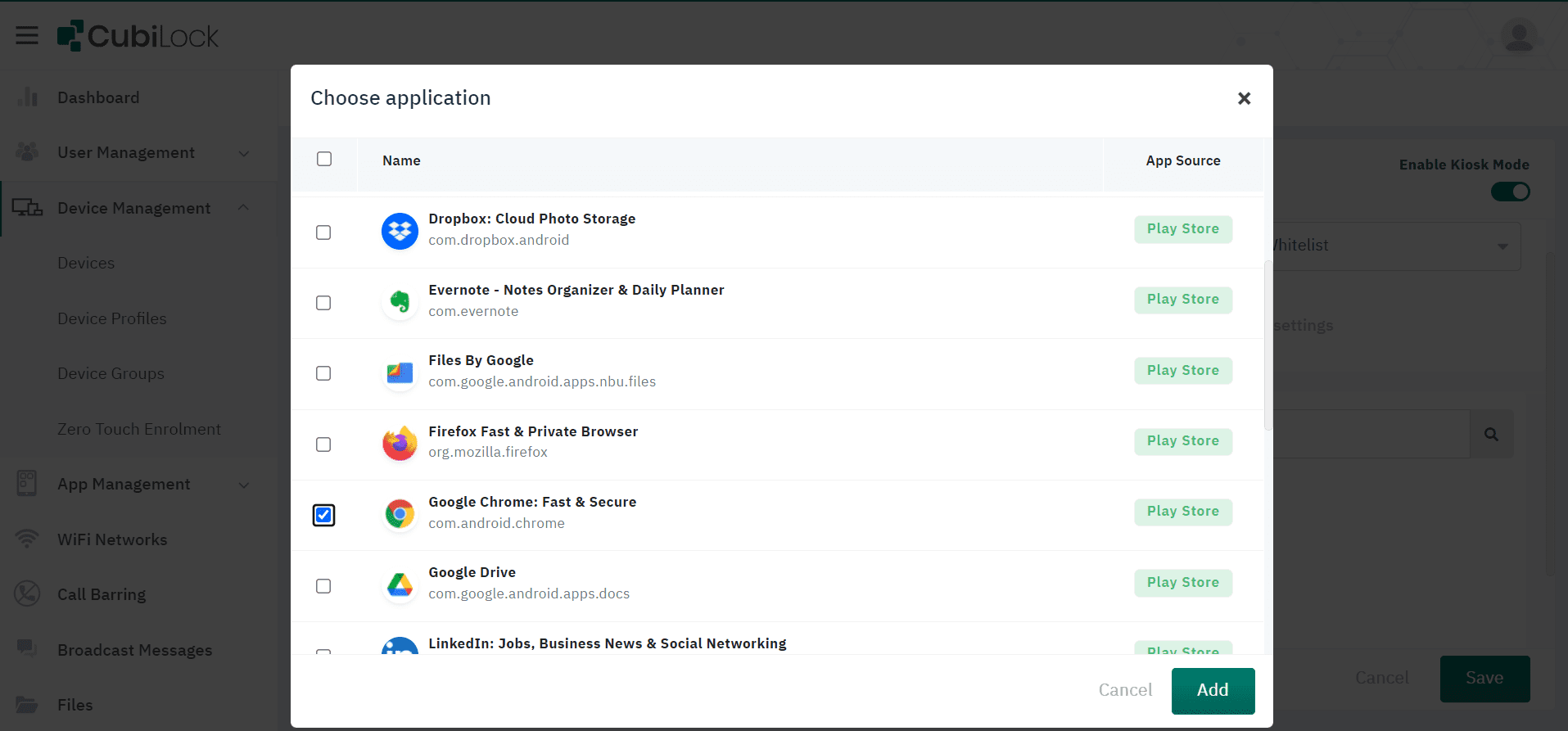Image resolution: width=1568 pixels, height=731 pixels.
Task: Click the App Management icon
Action: pos(27,484)
